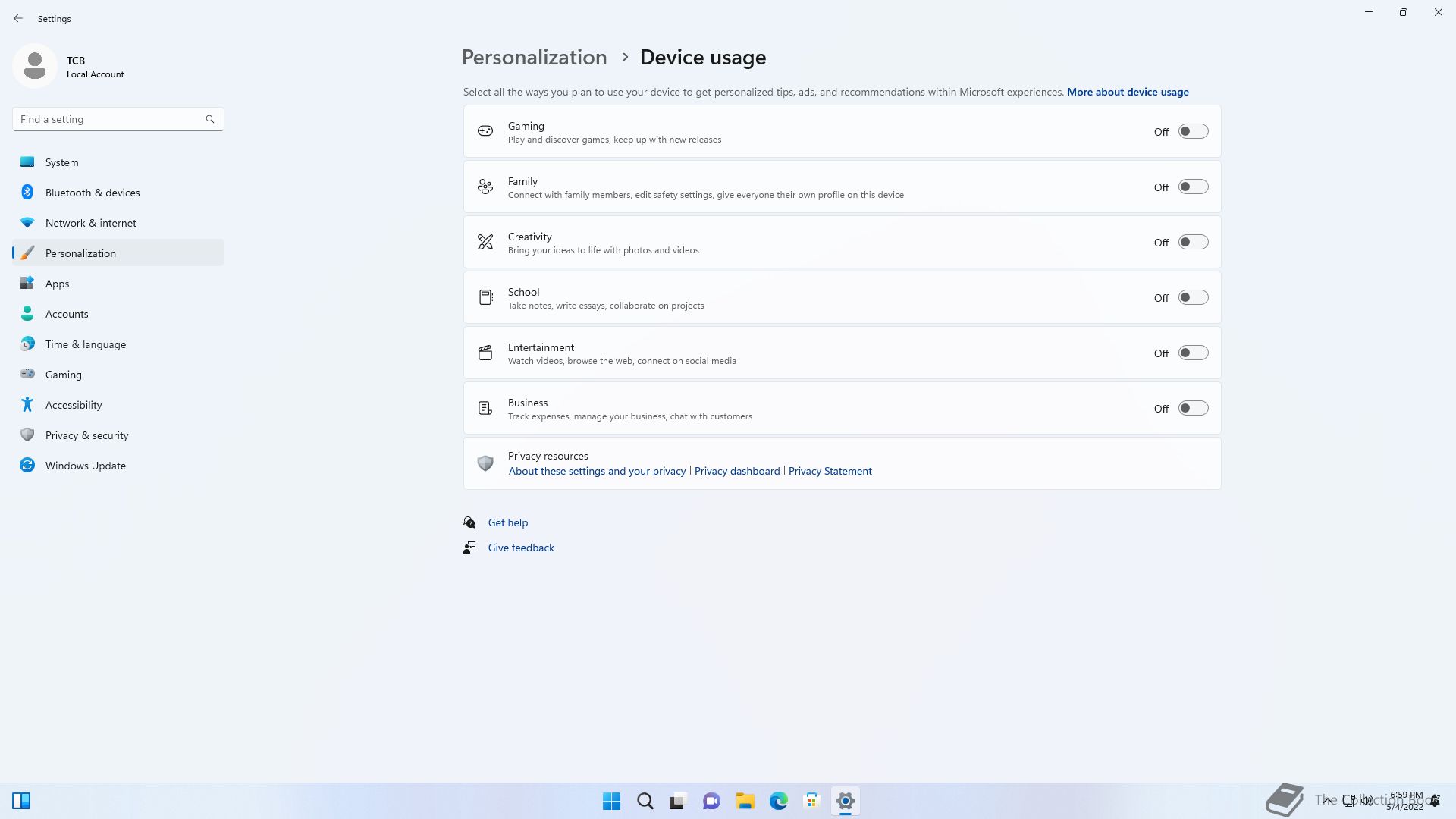Open the Accounts settings section
Image resolution: width=1456 pixels, height=819 pixels.
click(x=67, y=314)
